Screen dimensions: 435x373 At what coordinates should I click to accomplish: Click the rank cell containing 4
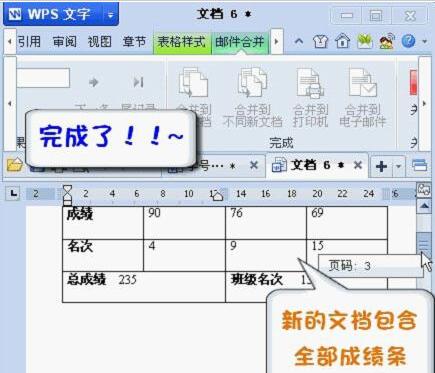pyautogui.click(x=184, y=255)
